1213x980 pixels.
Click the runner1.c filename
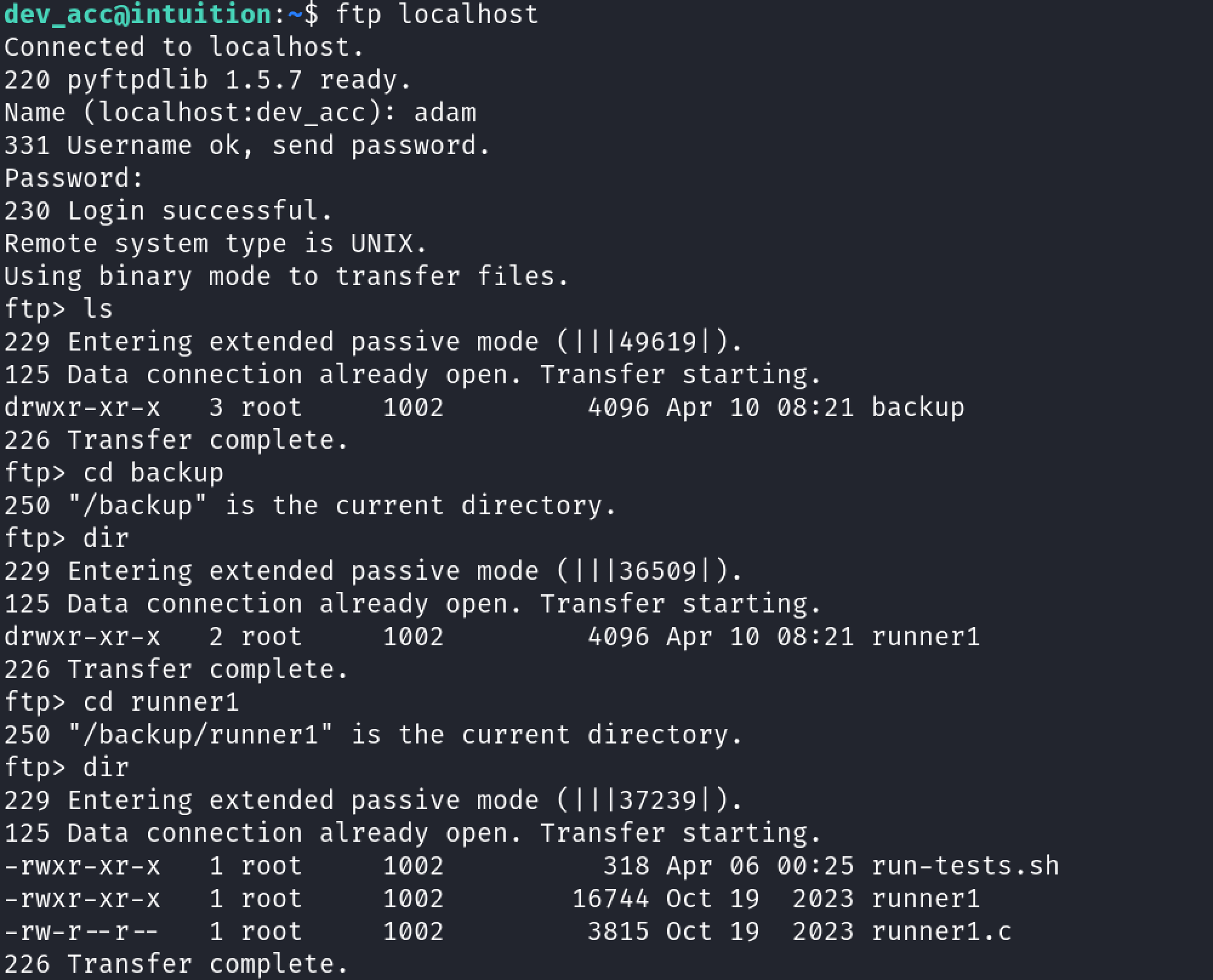coord(941,931)
